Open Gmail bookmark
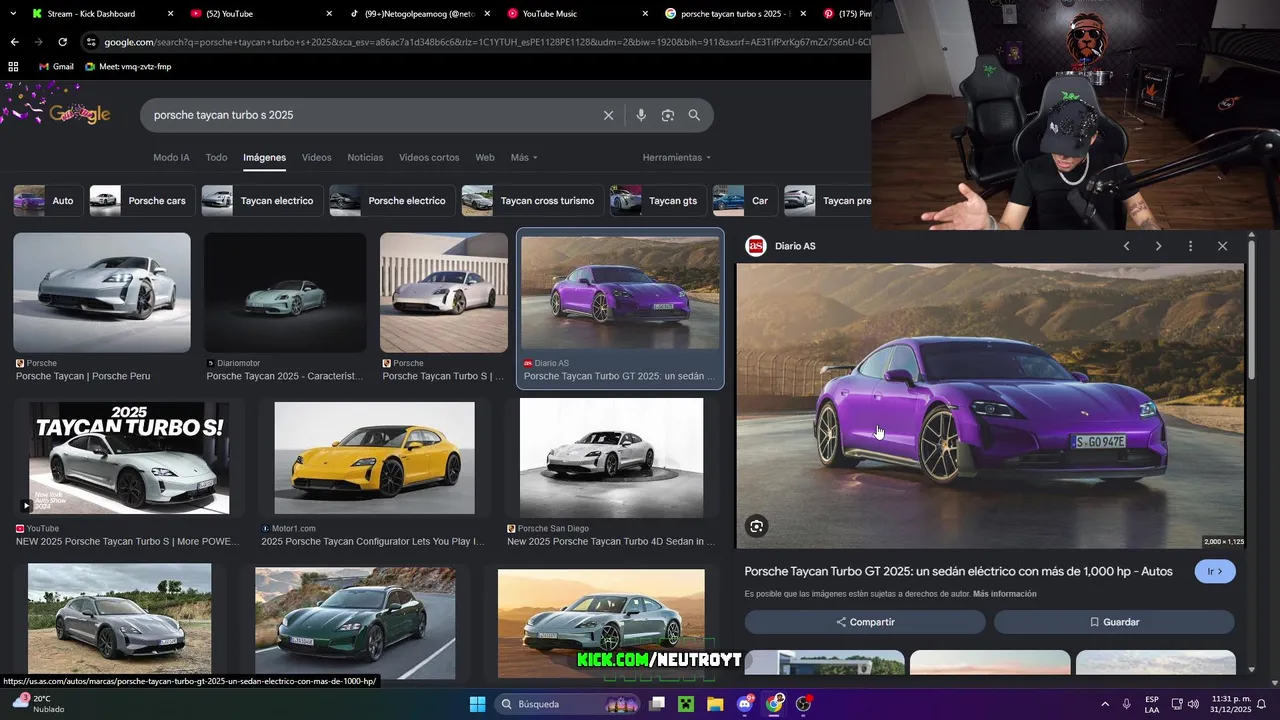The height and width of the screenshot is (720, 1280). pos(56,67)
